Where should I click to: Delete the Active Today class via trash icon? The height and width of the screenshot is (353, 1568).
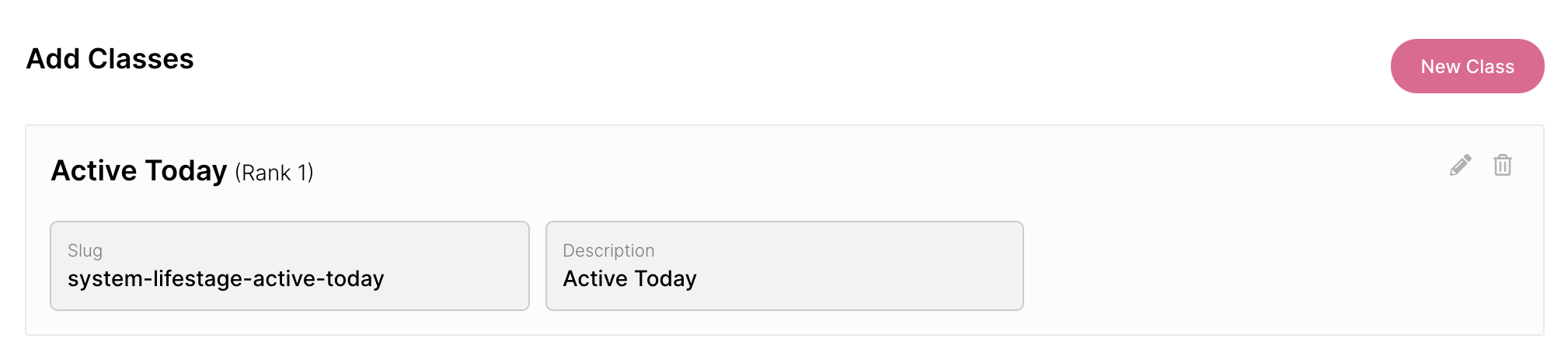tap(1502, 166)
